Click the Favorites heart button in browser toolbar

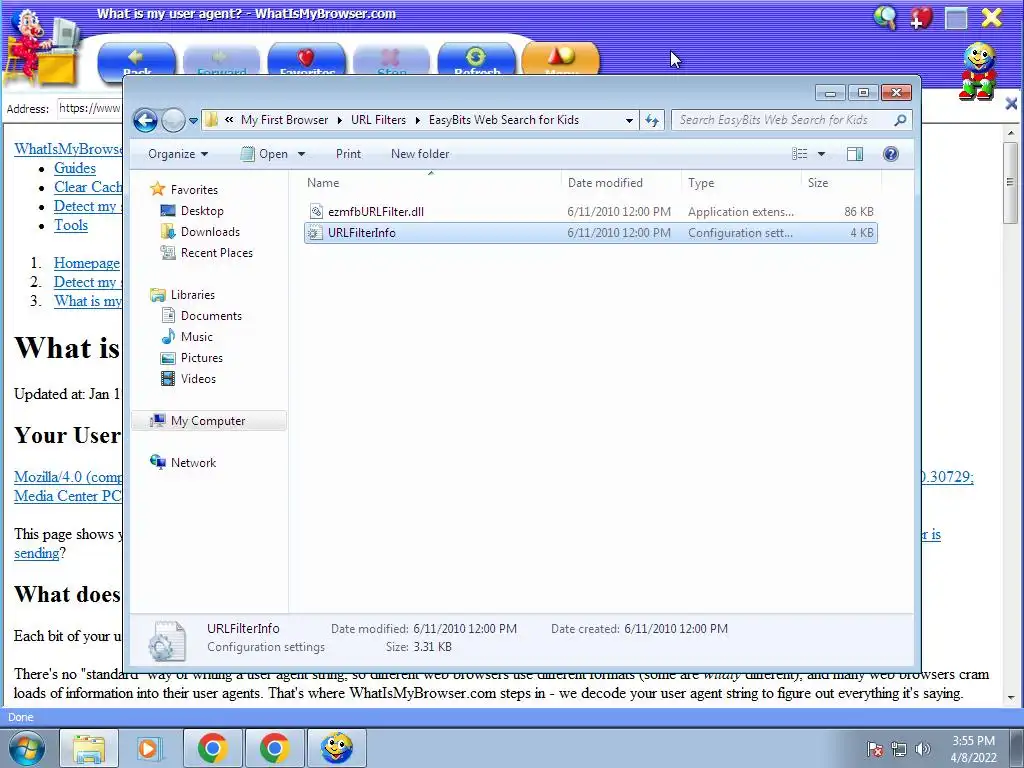click(306, 61)
